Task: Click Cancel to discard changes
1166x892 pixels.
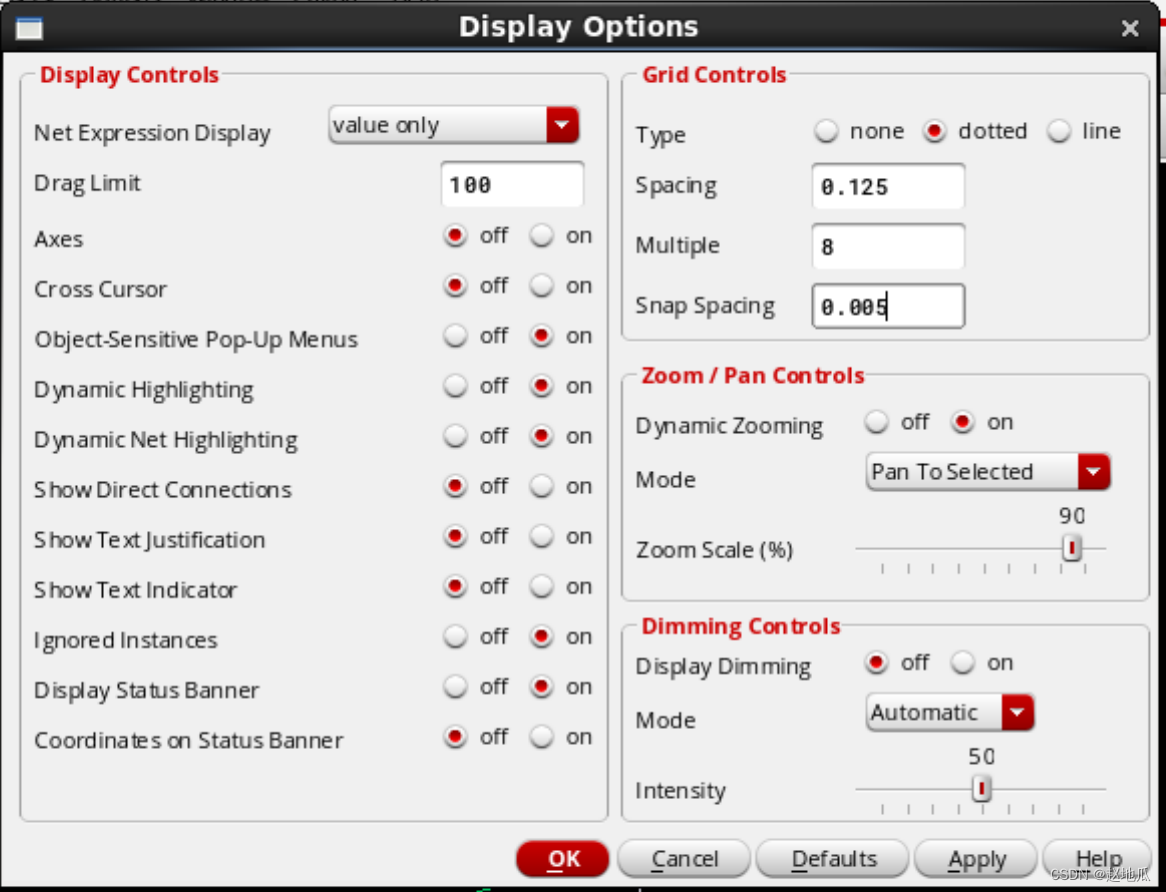Action: click(685, 859)
